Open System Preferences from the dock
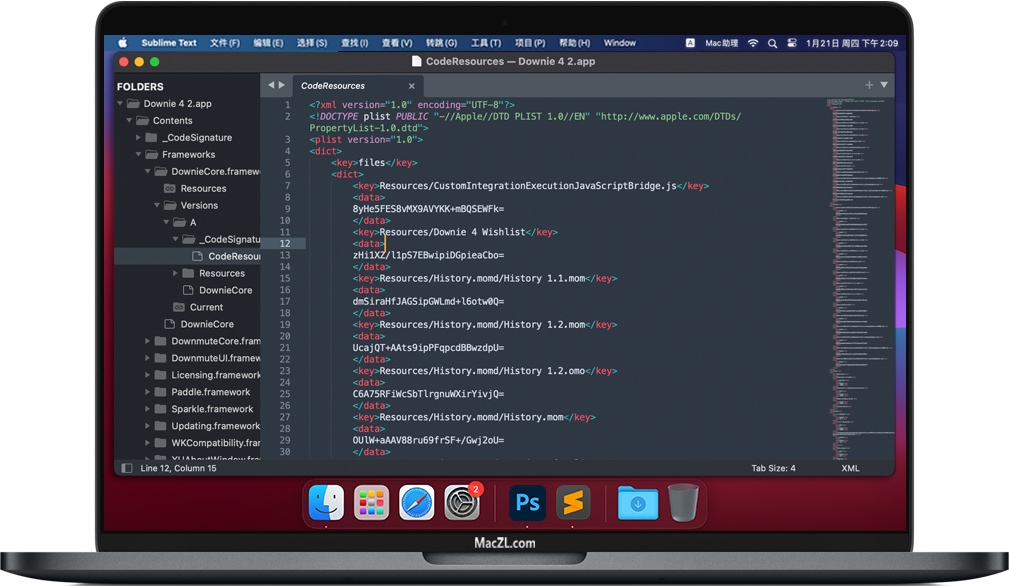The height and width of the screenshot is (586, 1009). [x=462, y=502]
